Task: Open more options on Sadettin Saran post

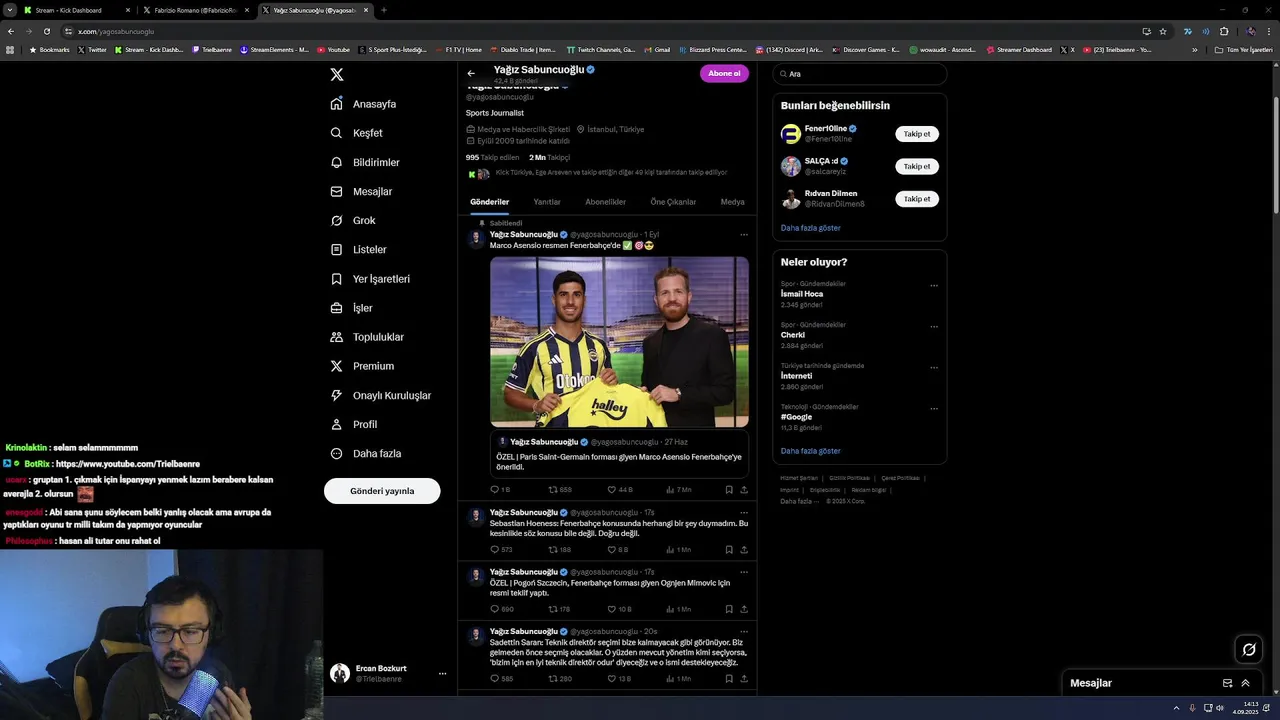Action: (744, 632)
